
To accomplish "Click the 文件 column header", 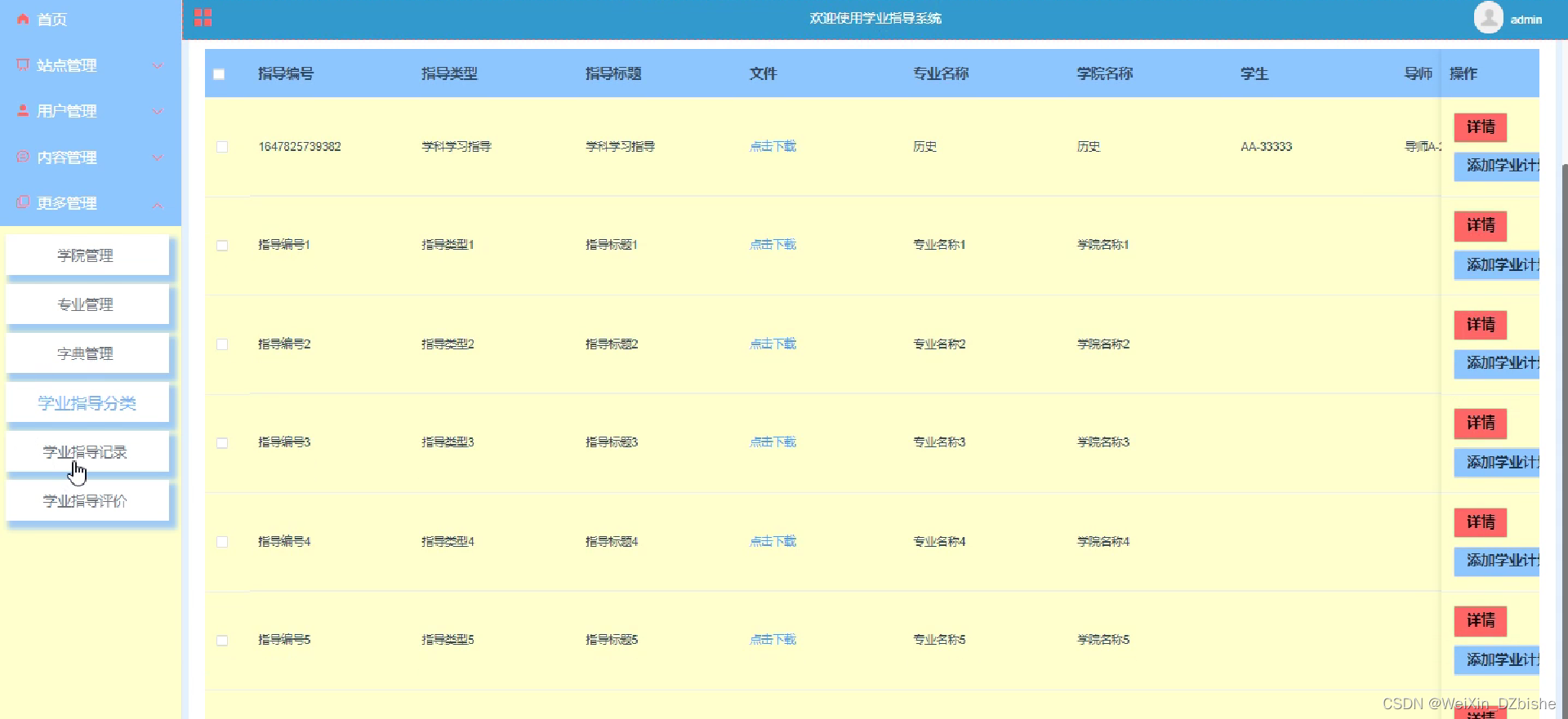I will tap(763, 73).
